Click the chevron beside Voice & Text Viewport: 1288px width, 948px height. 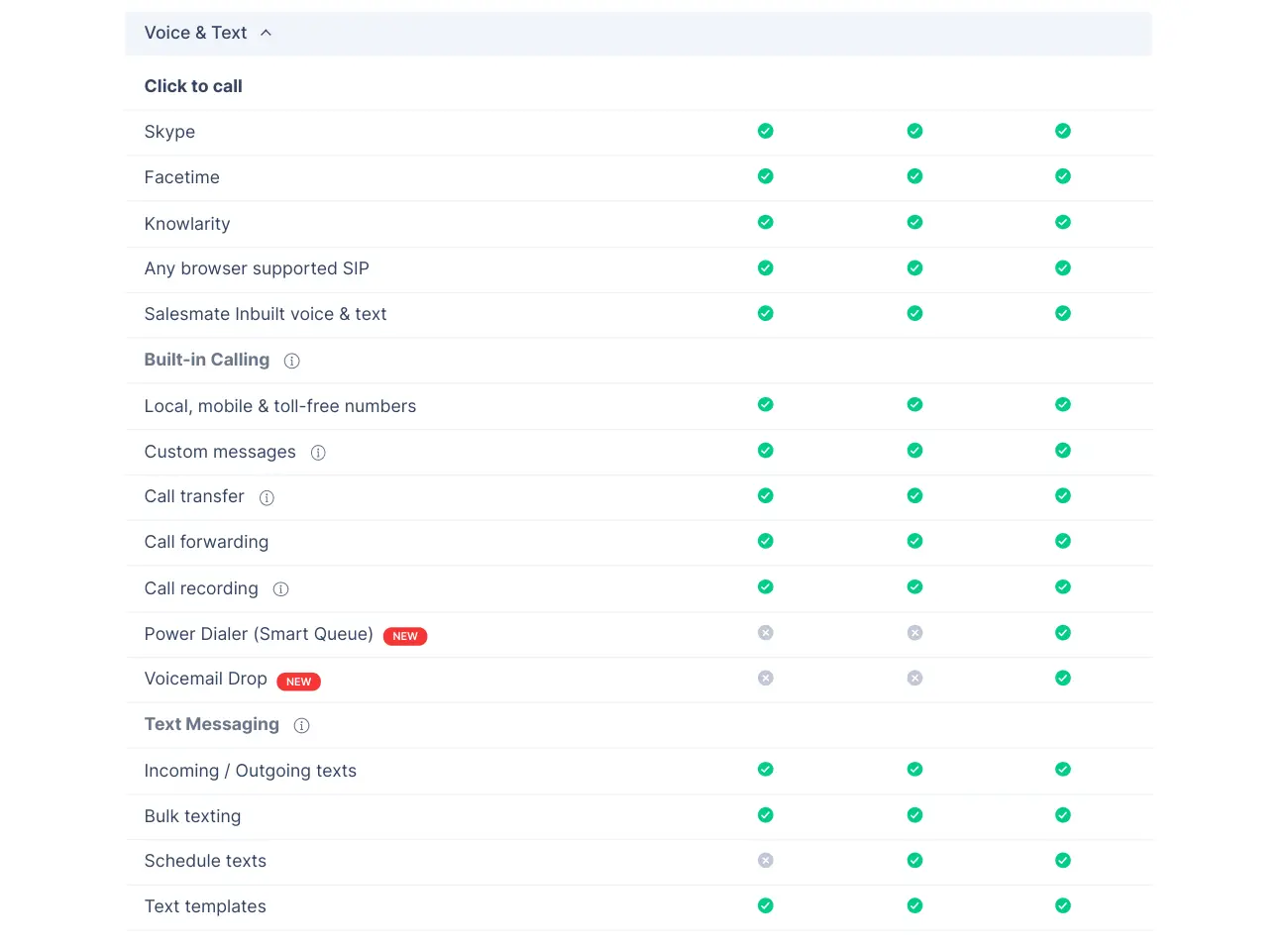tap(265, 32)
